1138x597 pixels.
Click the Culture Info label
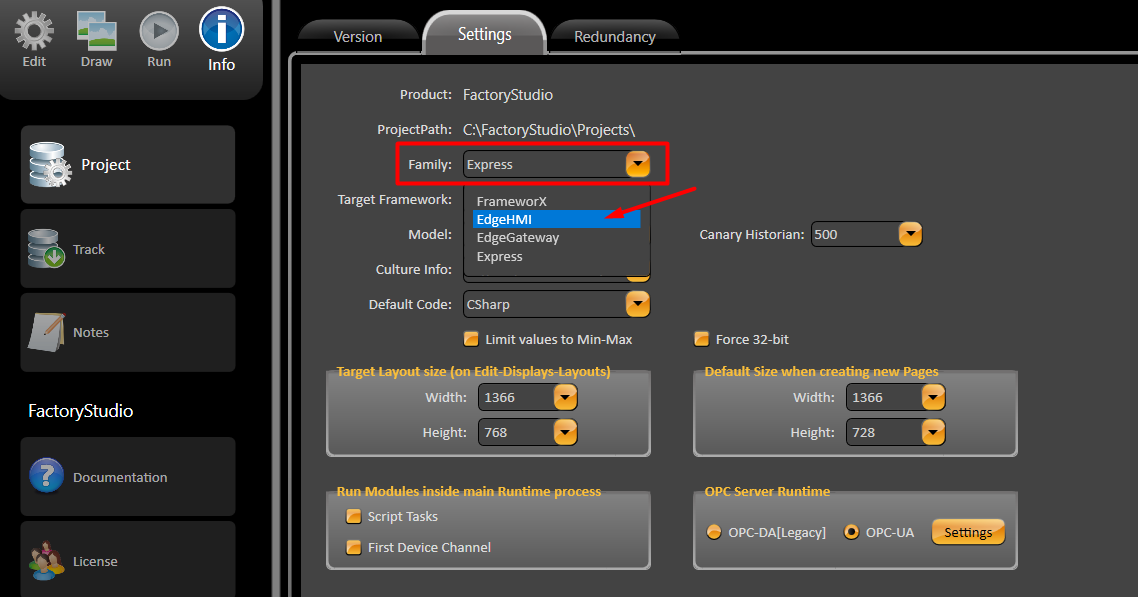(x=414, y=269)
